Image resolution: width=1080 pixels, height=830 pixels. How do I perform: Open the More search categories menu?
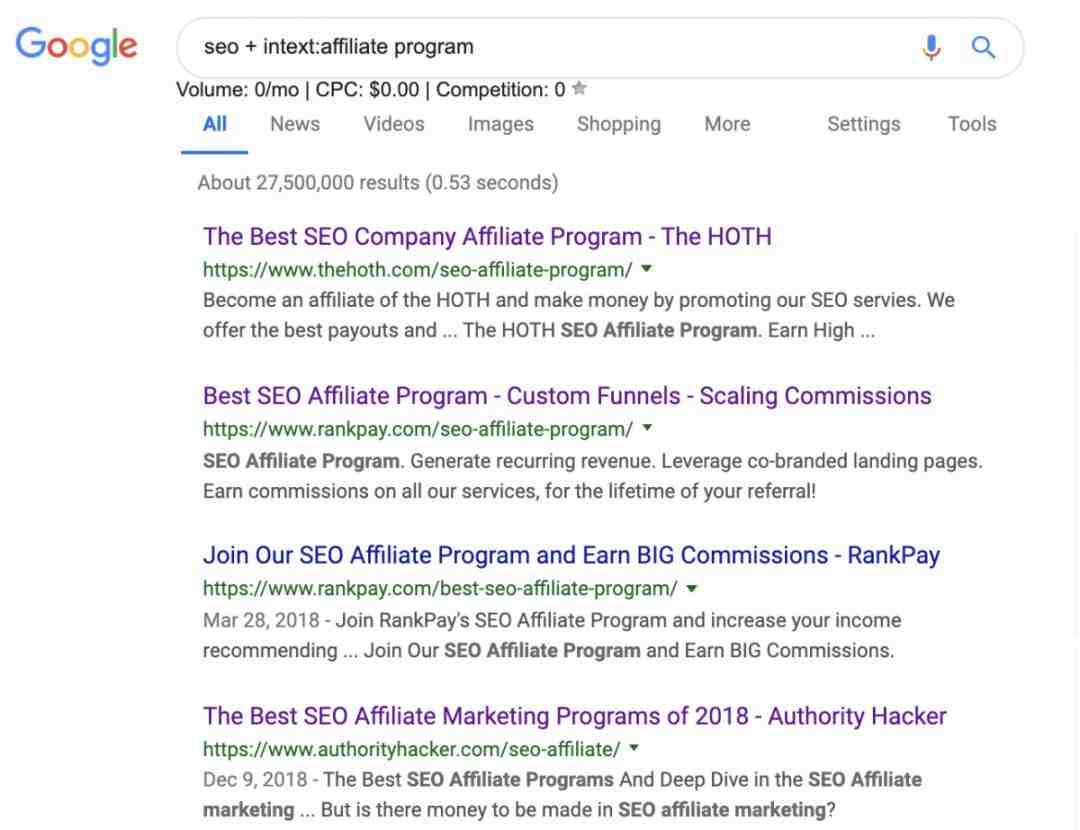727,124
